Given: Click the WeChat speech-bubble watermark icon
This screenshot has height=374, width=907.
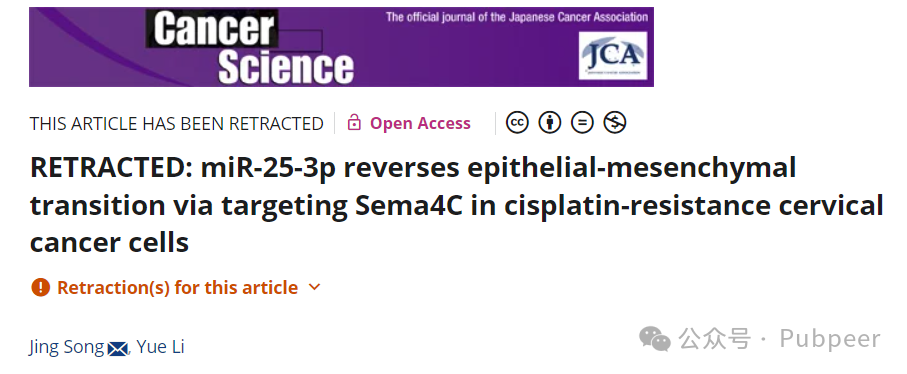Looking at the screenshot, I should pyautogui.click(x=654, y=339).
